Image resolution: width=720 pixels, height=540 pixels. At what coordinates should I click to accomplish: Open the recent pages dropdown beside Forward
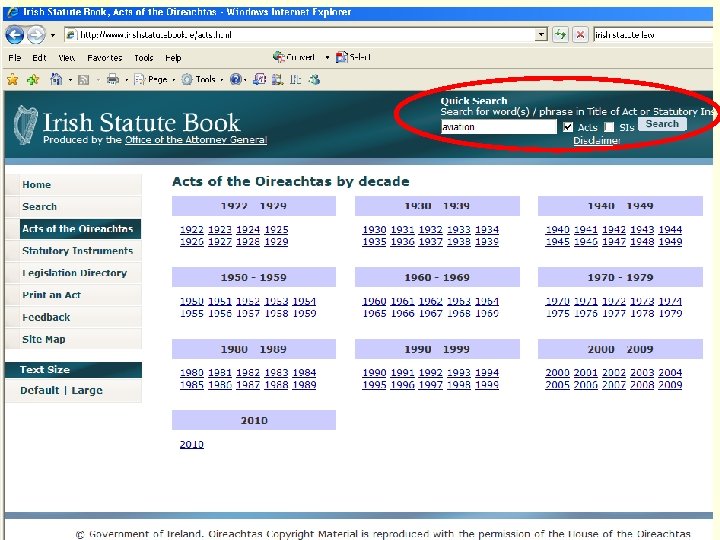[53, 35]
